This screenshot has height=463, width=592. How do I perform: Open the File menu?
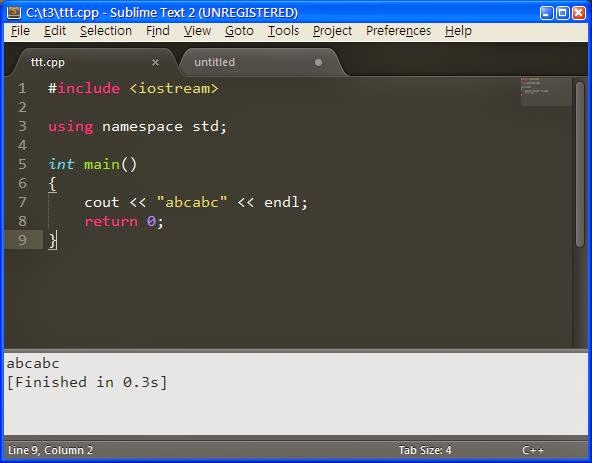pos(20,31)
